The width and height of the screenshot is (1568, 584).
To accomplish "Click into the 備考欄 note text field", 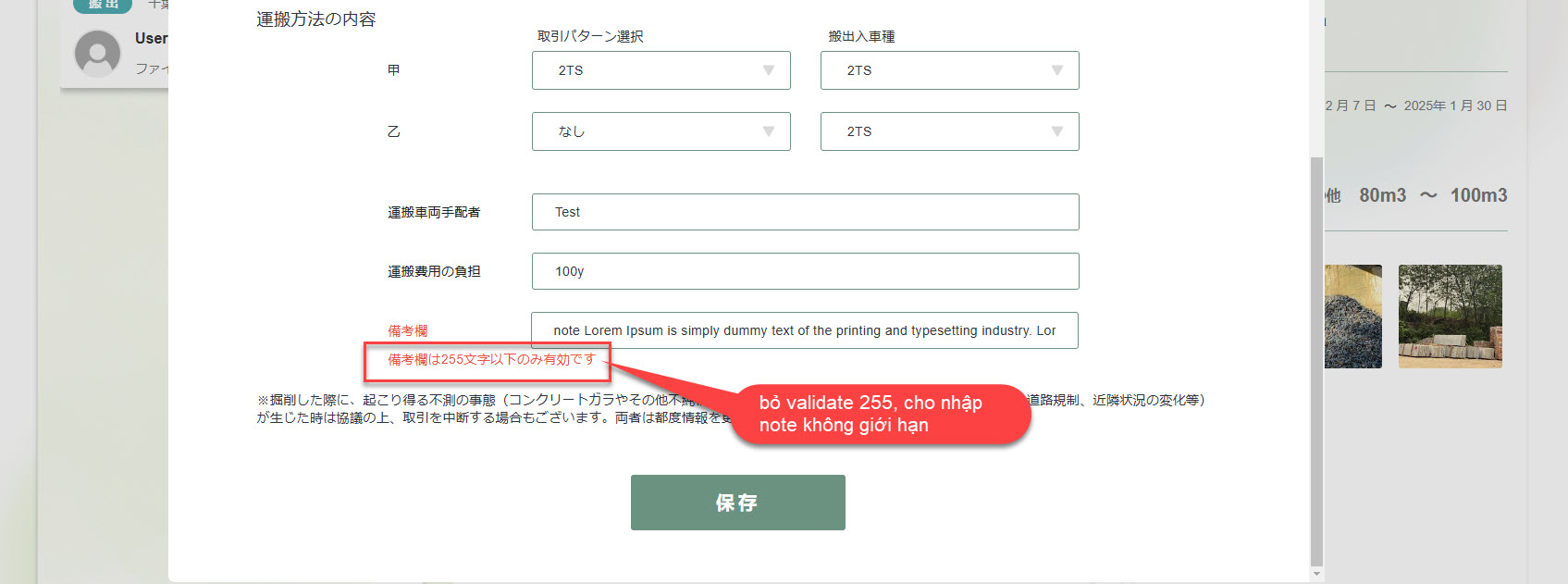I will pyautogui.click(x=804, y=330).
